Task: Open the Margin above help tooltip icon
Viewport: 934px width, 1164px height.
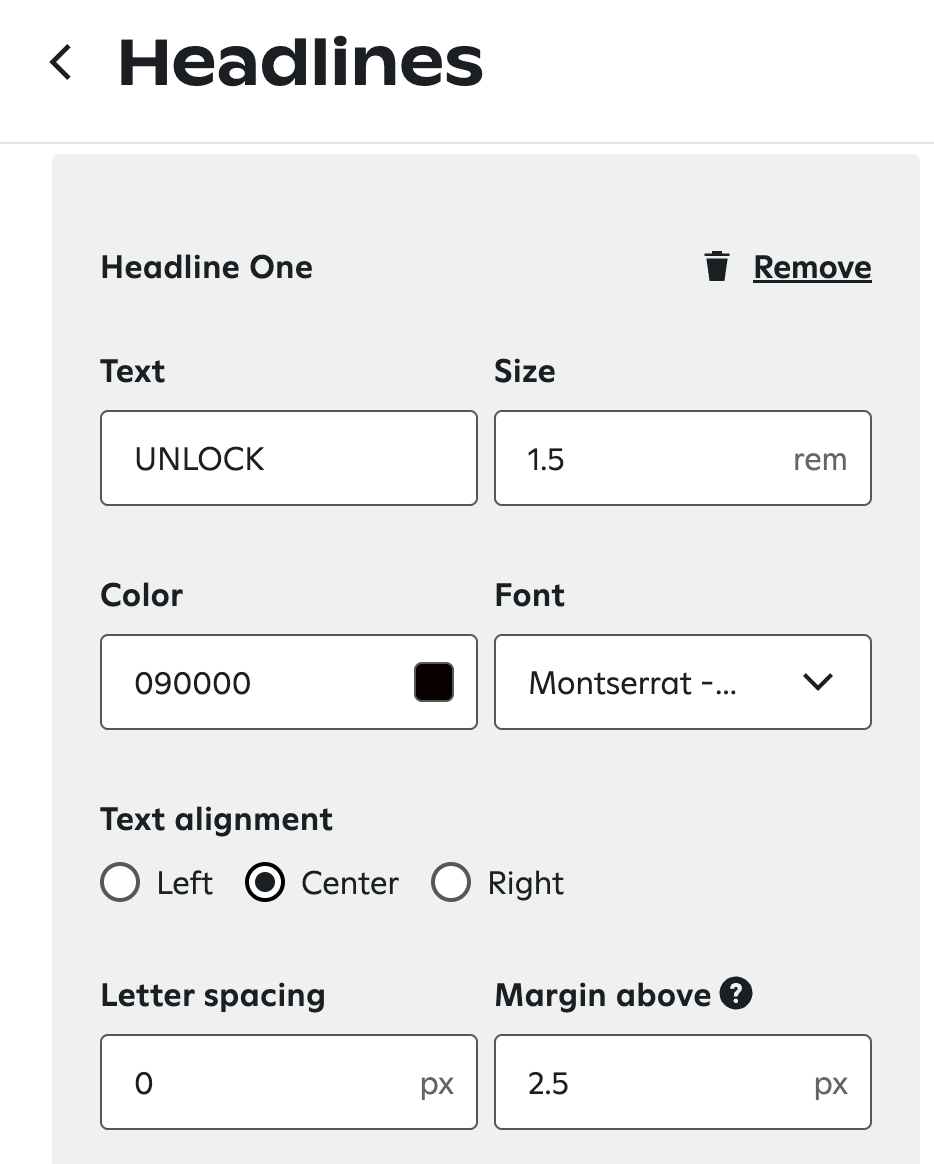Action: (x=736, y=994)
